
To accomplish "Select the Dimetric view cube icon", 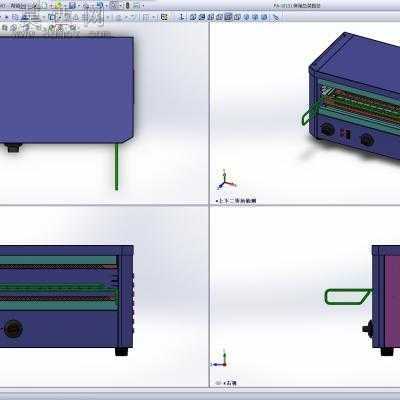I will coord(264,17).
